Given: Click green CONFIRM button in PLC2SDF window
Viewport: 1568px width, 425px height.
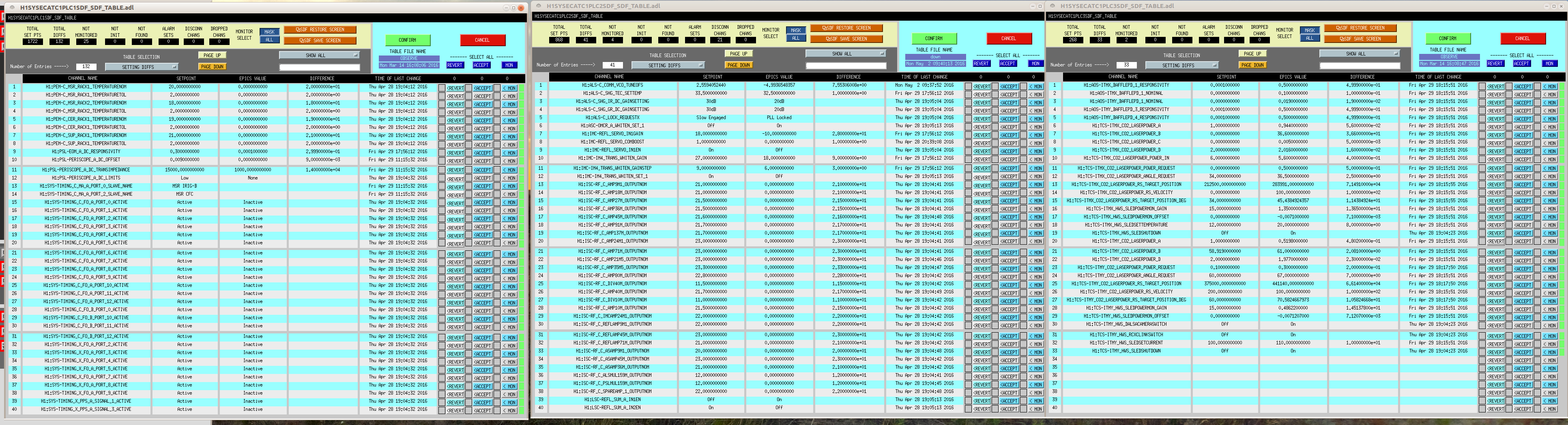Looking at the screenshot, I should coord(934,38).
